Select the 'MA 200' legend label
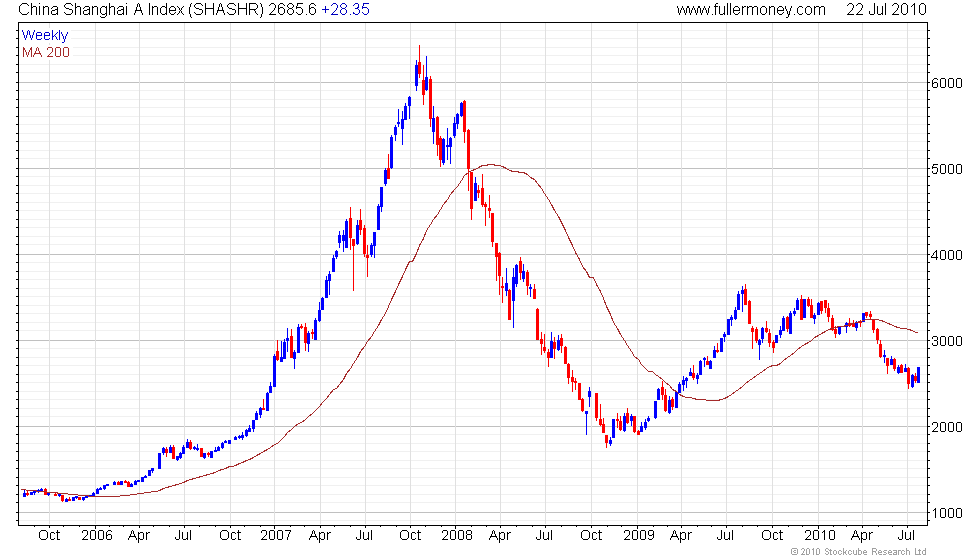Image resolution: width=980 pixels, height=560 pixels. pyautogui.click(x=46, y=52)
